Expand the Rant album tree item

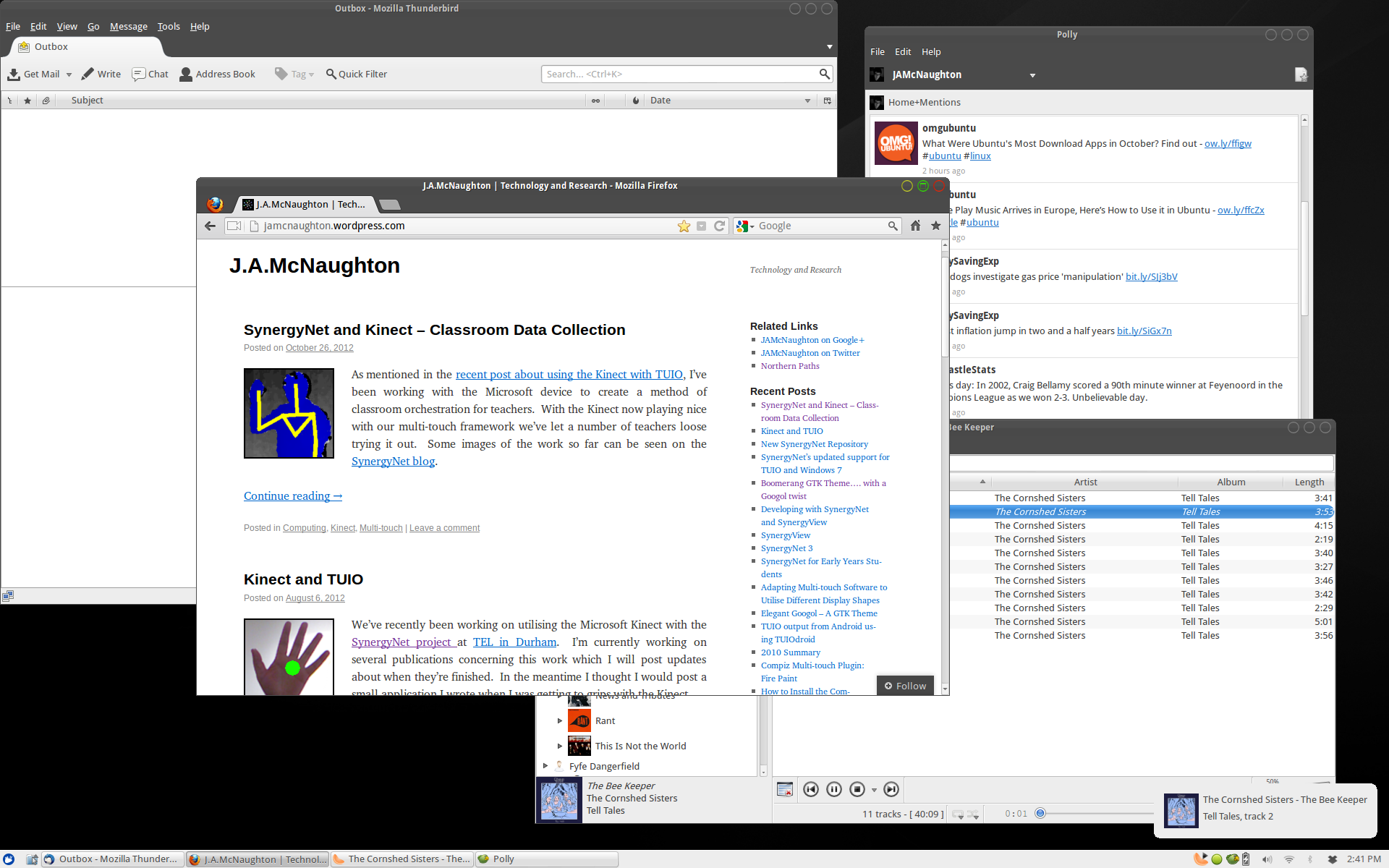[559, 720]
